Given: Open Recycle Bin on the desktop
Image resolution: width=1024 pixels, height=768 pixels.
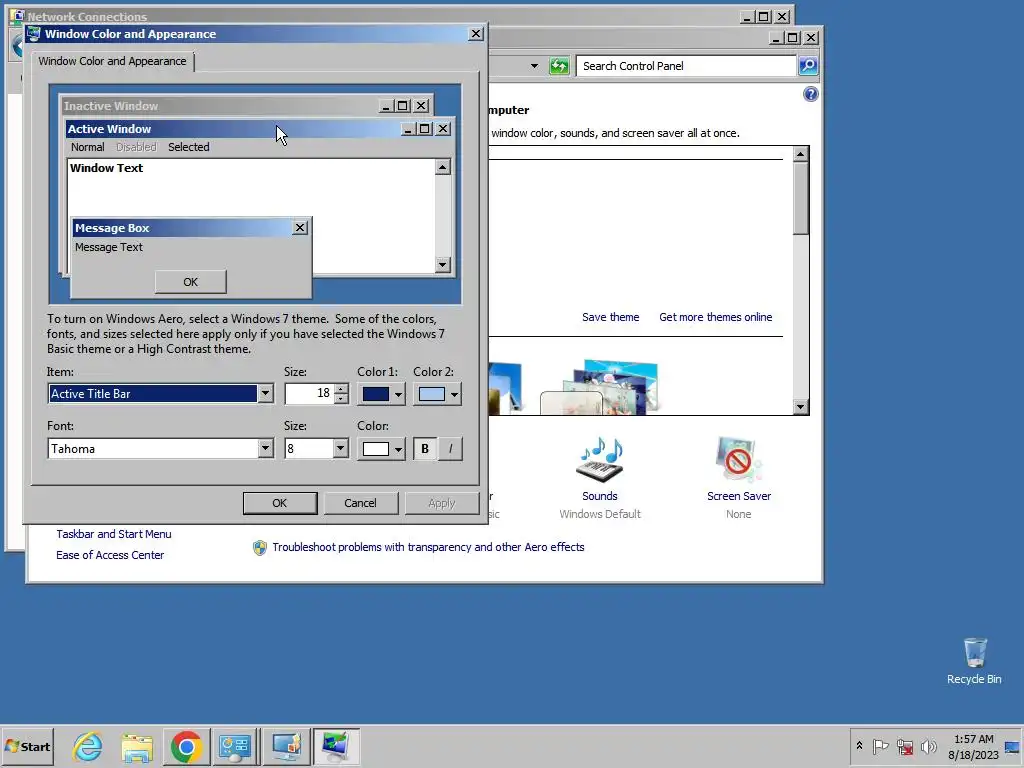Looking at the screenshot, I should tap(974, 661).
